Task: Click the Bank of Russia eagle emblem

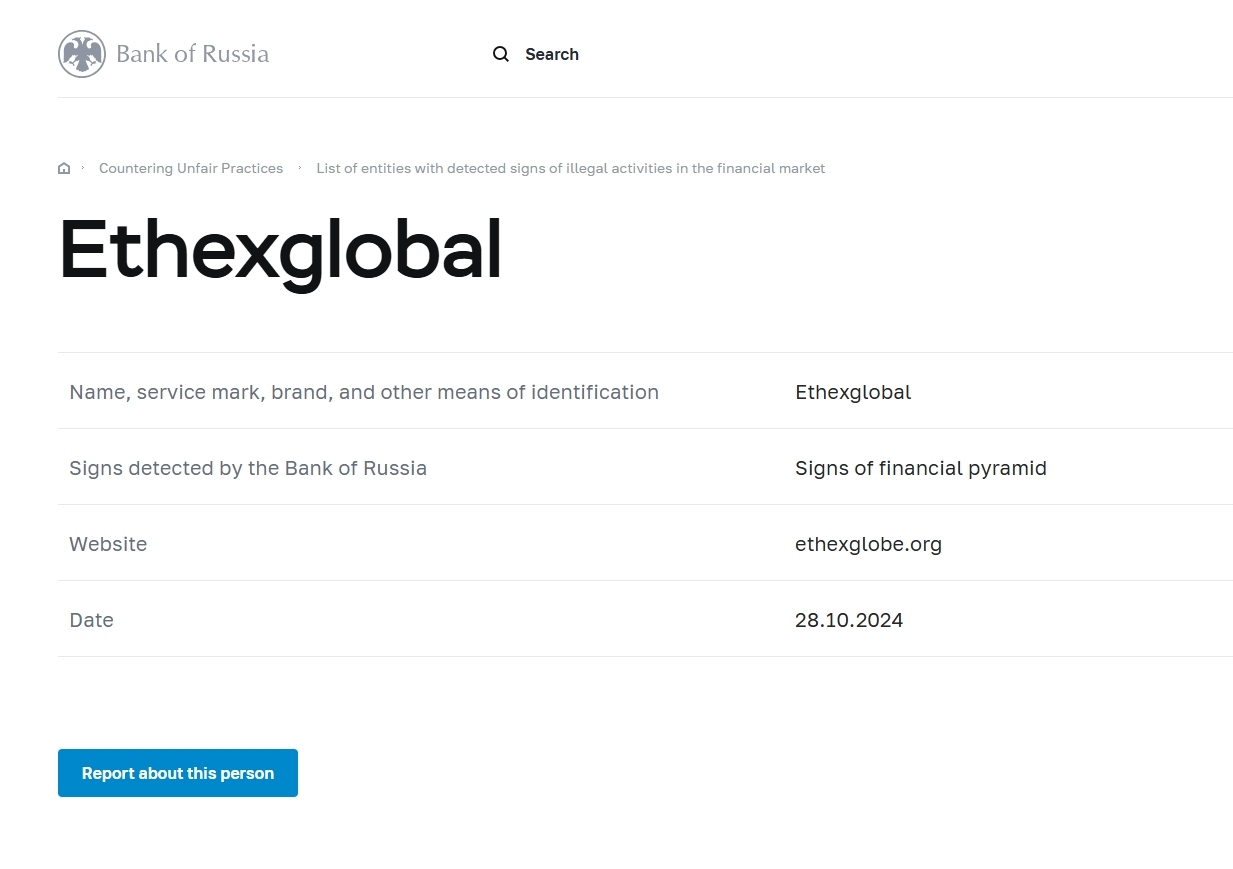Action: click(x=82, y=54)
